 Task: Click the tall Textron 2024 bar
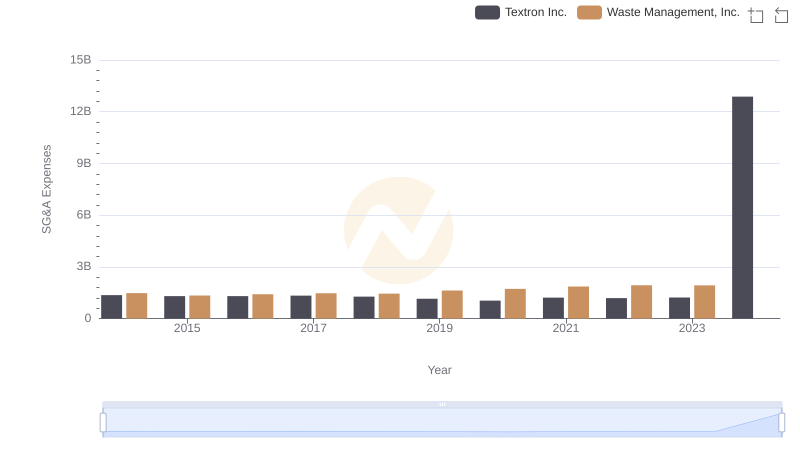pyautogui.click(x=742, y=208)
